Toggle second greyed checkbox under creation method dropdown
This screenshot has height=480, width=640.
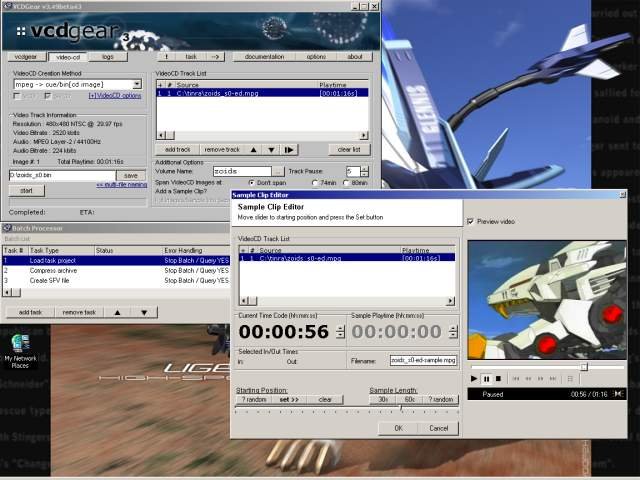click(x=48, y=96)
